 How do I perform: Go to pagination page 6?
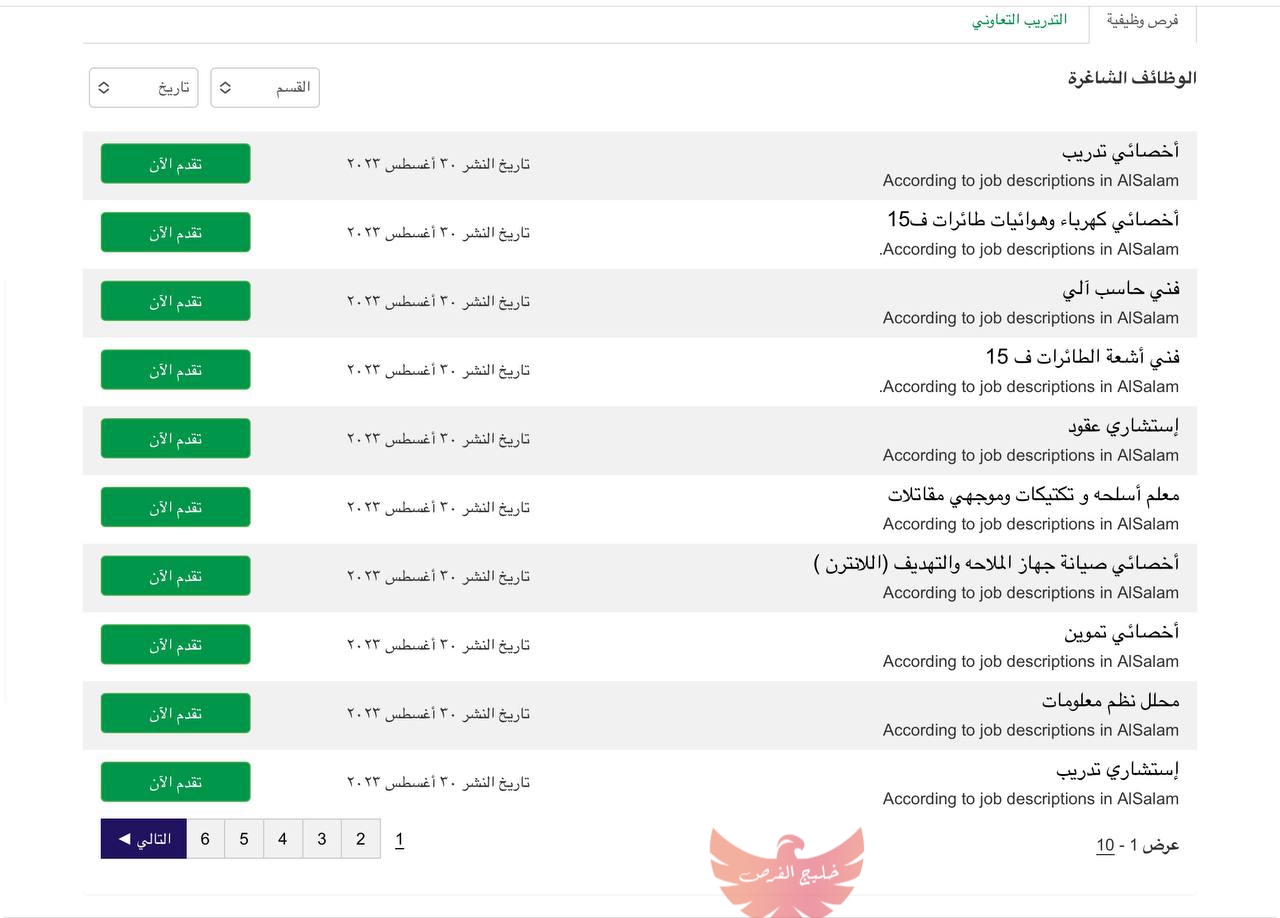pos(205,839)
